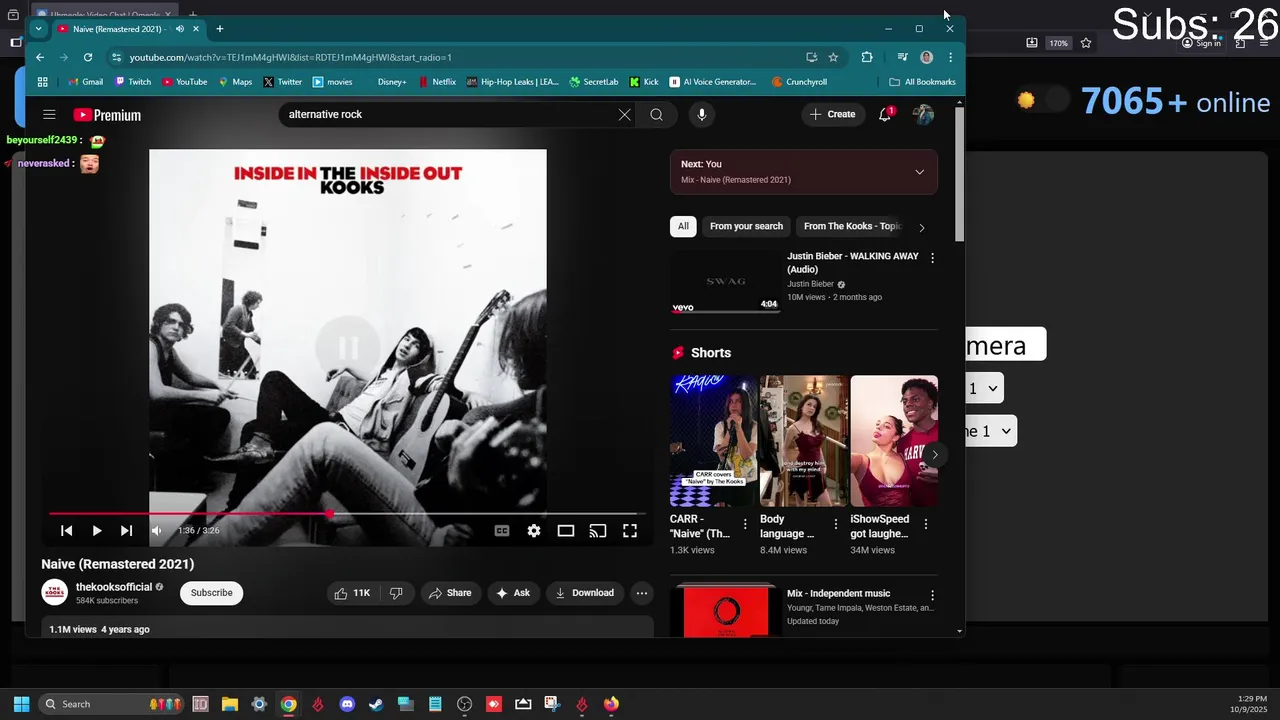Open Twitch bookmark
1280x720 pixels.
(x=133, y=82)
